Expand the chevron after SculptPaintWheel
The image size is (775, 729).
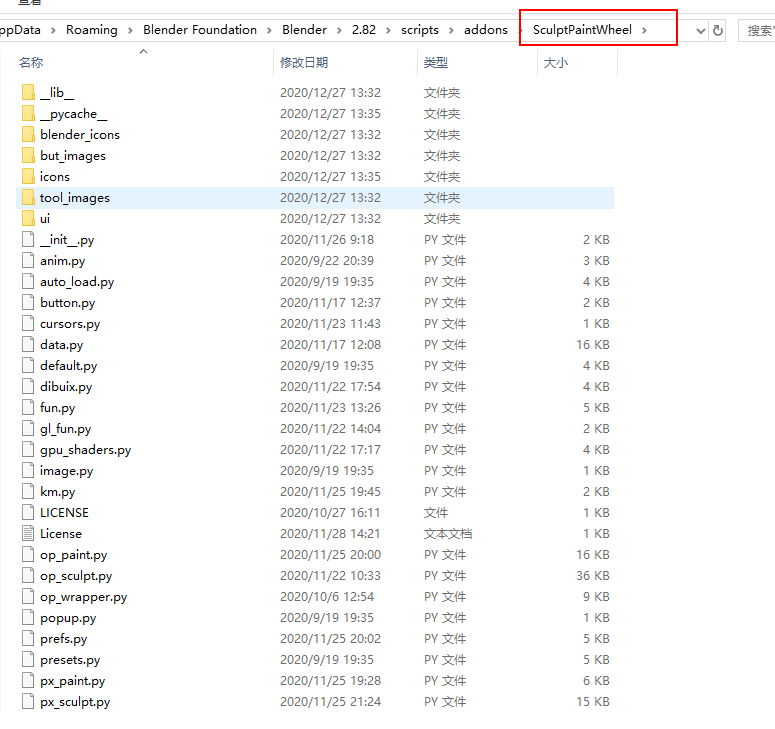(644, 30)
